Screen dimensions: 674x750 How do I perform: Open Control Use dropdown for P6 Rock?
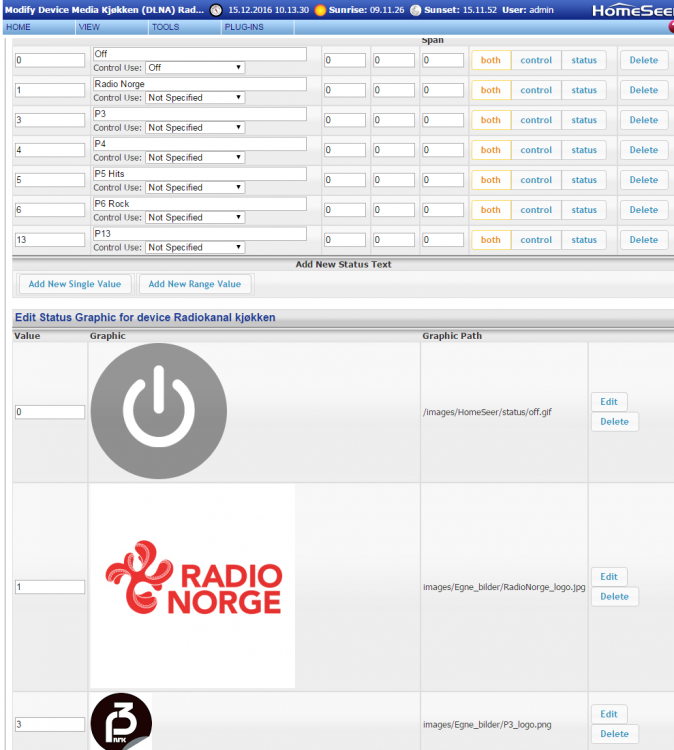pyautogui.click(x=195, y=217)
